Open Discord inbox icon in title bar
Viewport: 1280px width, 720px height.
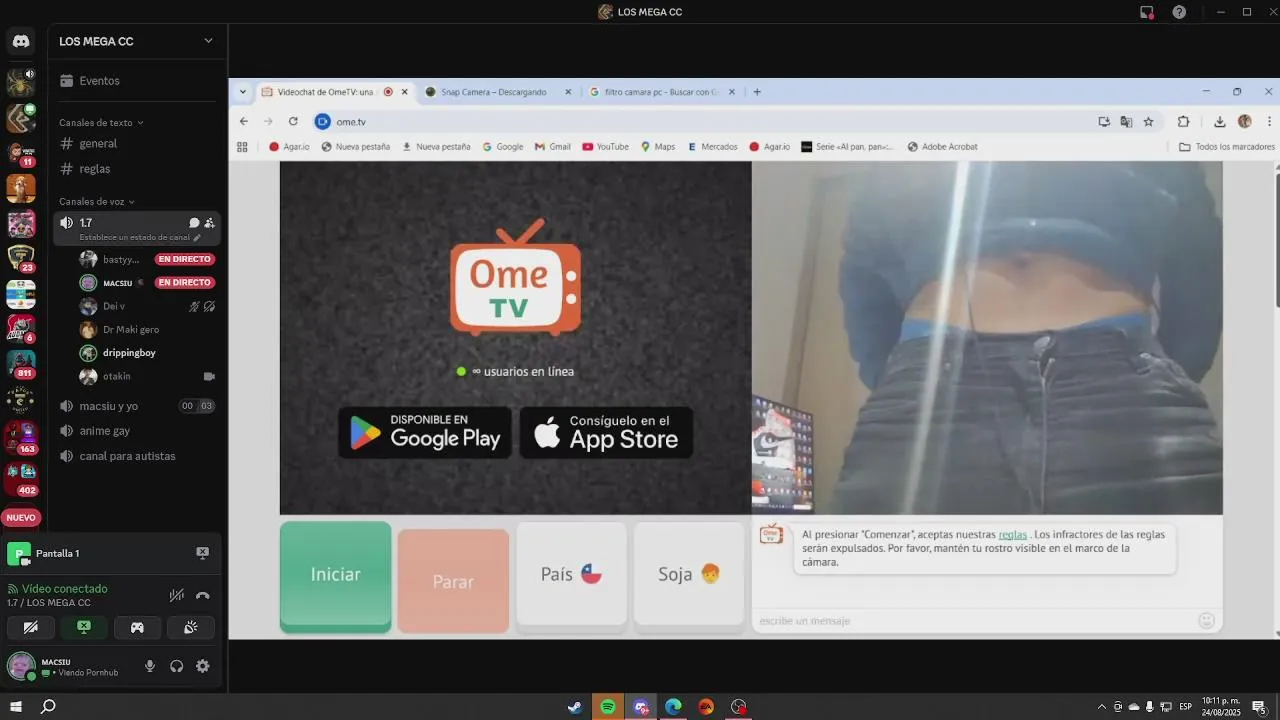(1147, 12)
